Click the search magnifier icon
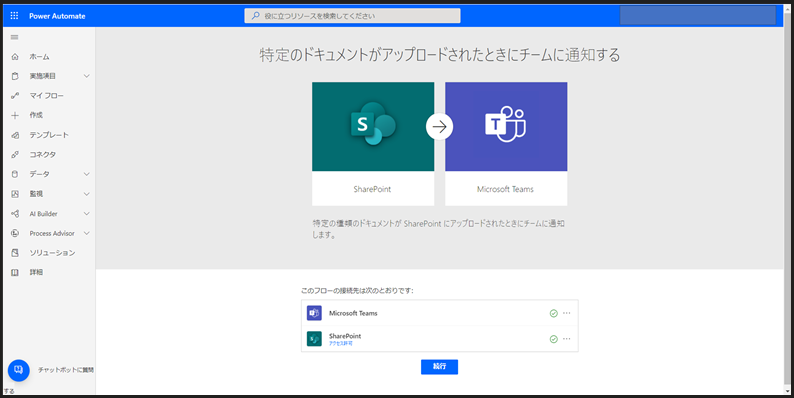 (x=256, y=16)
